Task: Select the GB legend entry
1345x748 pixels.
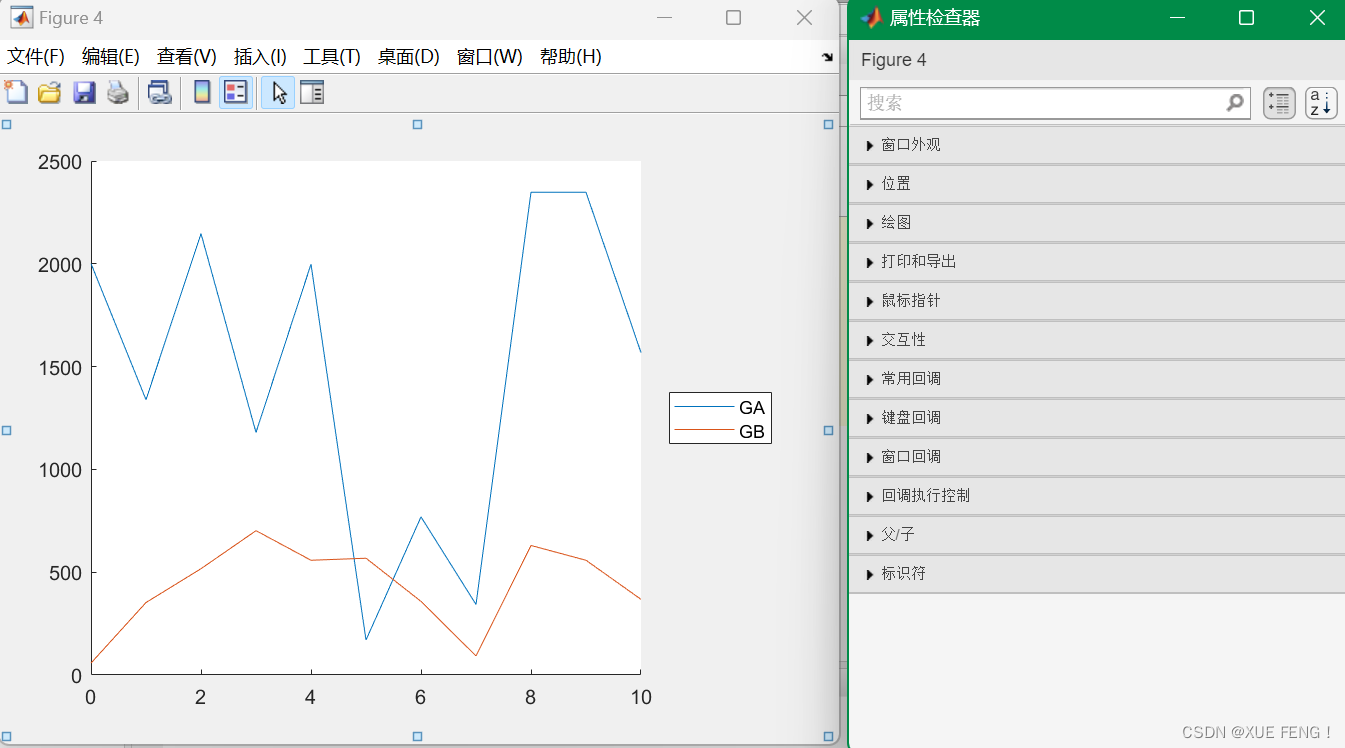Action: tap(752, 431)
